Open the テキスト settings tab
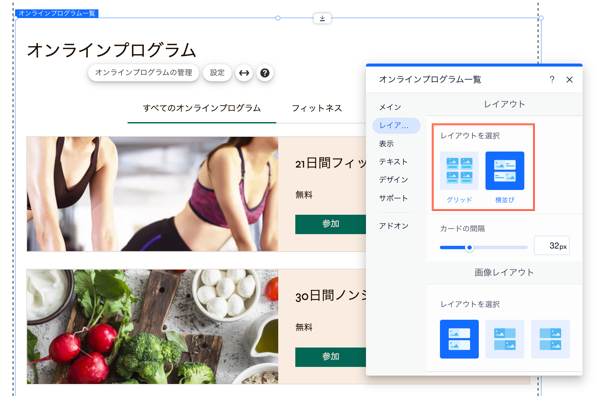Image resolution: width=600 pixels, height=396 pixels. 393,162
